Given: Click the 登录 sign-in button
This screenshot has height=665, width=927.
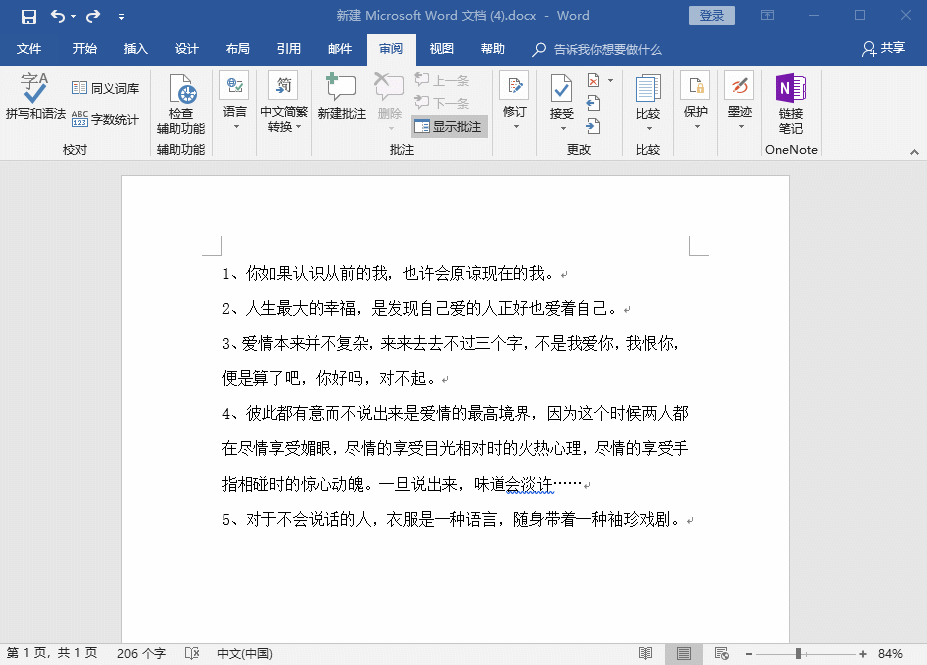Looking at the screenshot, I should [x=711, y=15].
